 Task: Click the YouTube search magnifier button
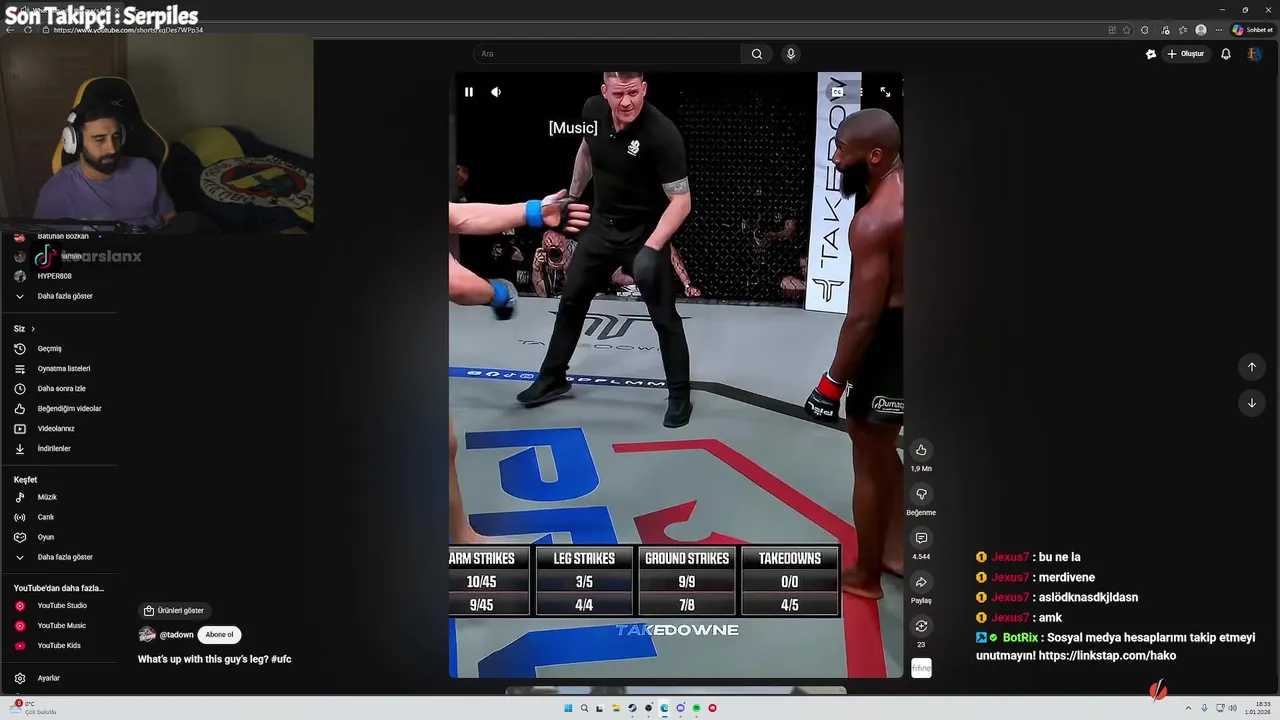757,54
